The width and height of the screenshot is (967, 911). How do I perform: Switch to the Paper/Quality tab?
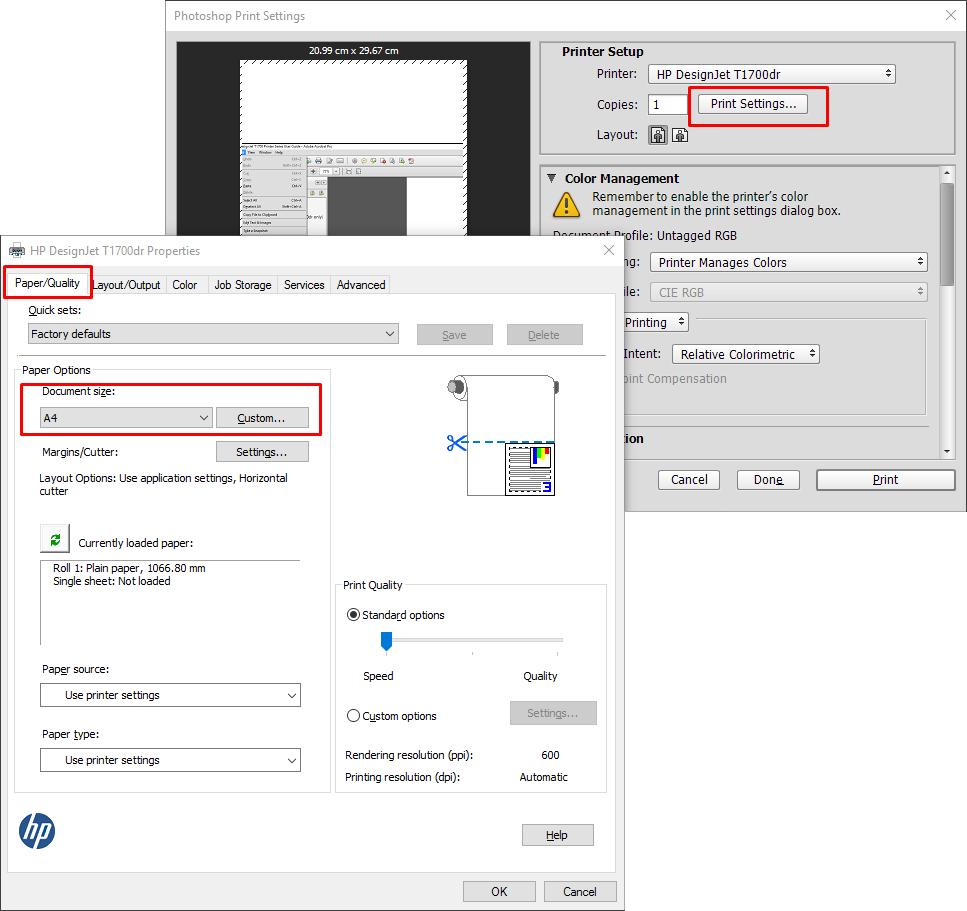pyautogui.click(x=47, y=283)
